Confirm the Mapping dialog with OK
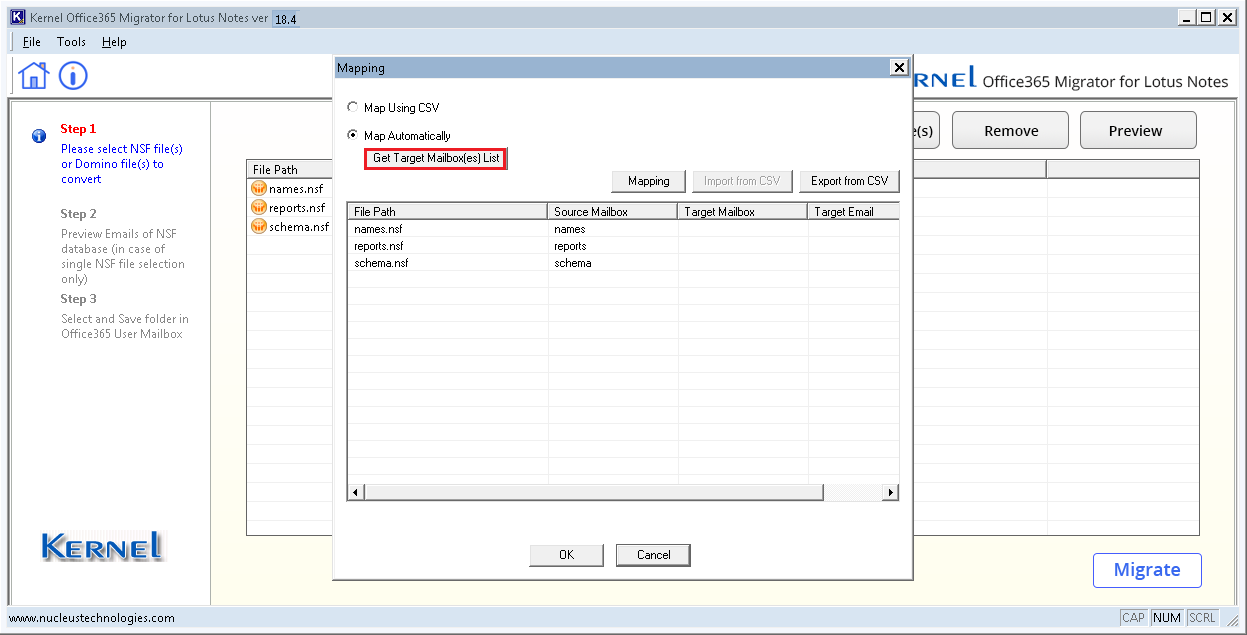Viewport: 1247px width, 635px height. coord(566,555)
